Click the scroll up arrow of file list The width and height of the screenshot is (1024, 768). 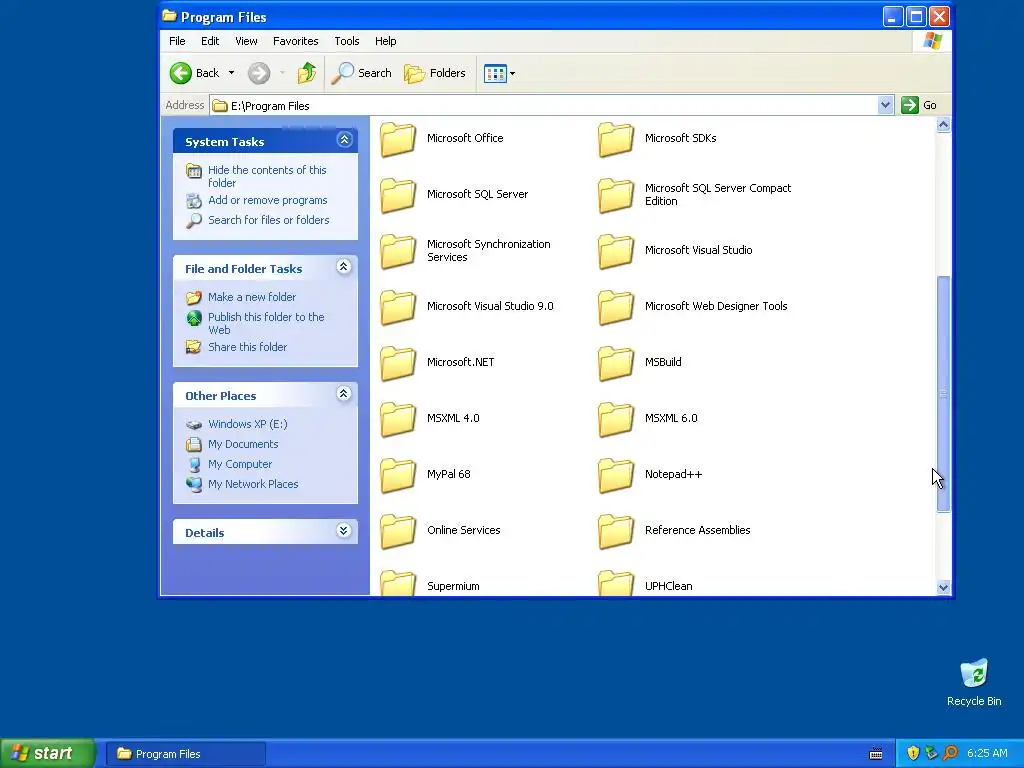click(x=943, y=125)
